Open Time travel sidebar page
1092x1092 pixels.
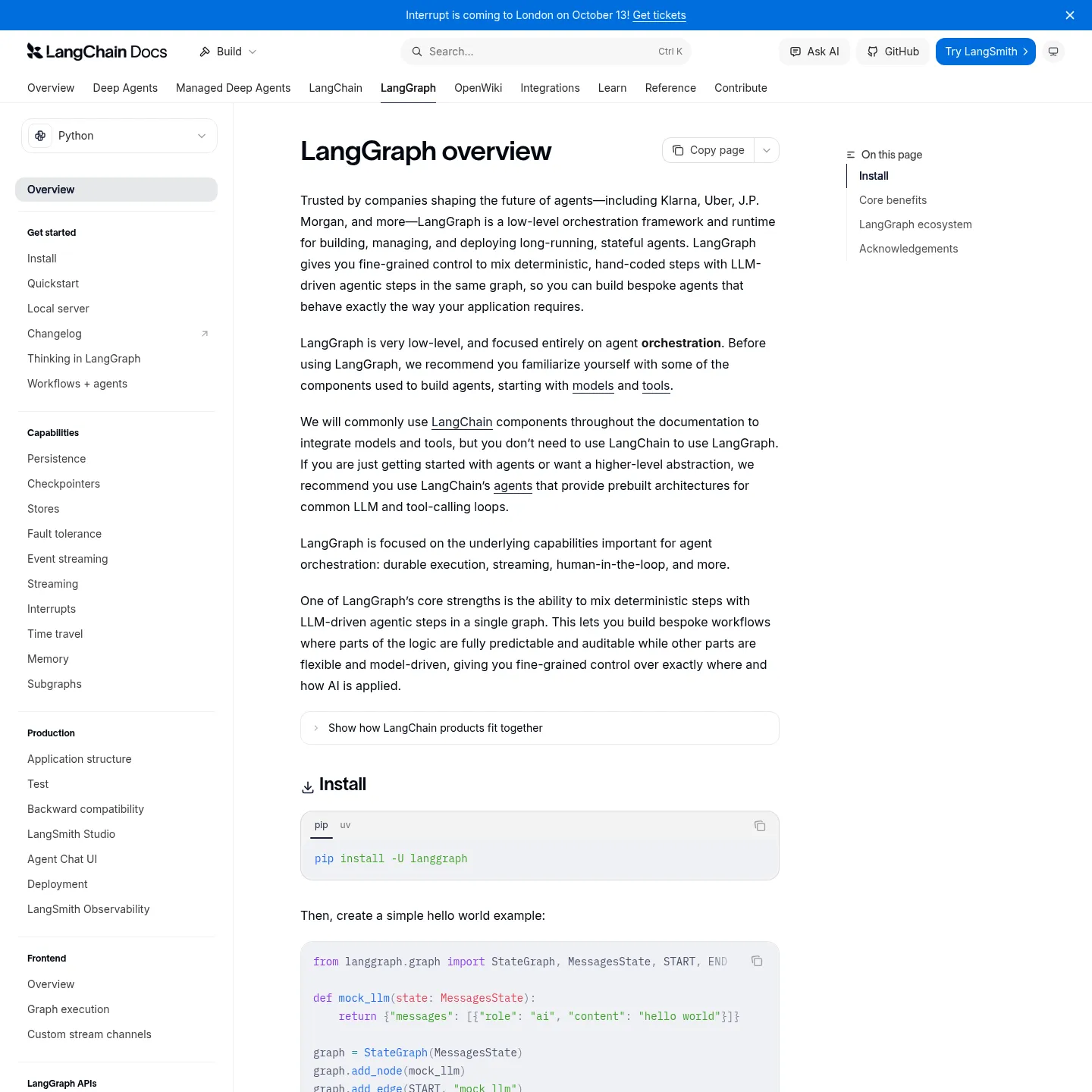coord(55,634)
